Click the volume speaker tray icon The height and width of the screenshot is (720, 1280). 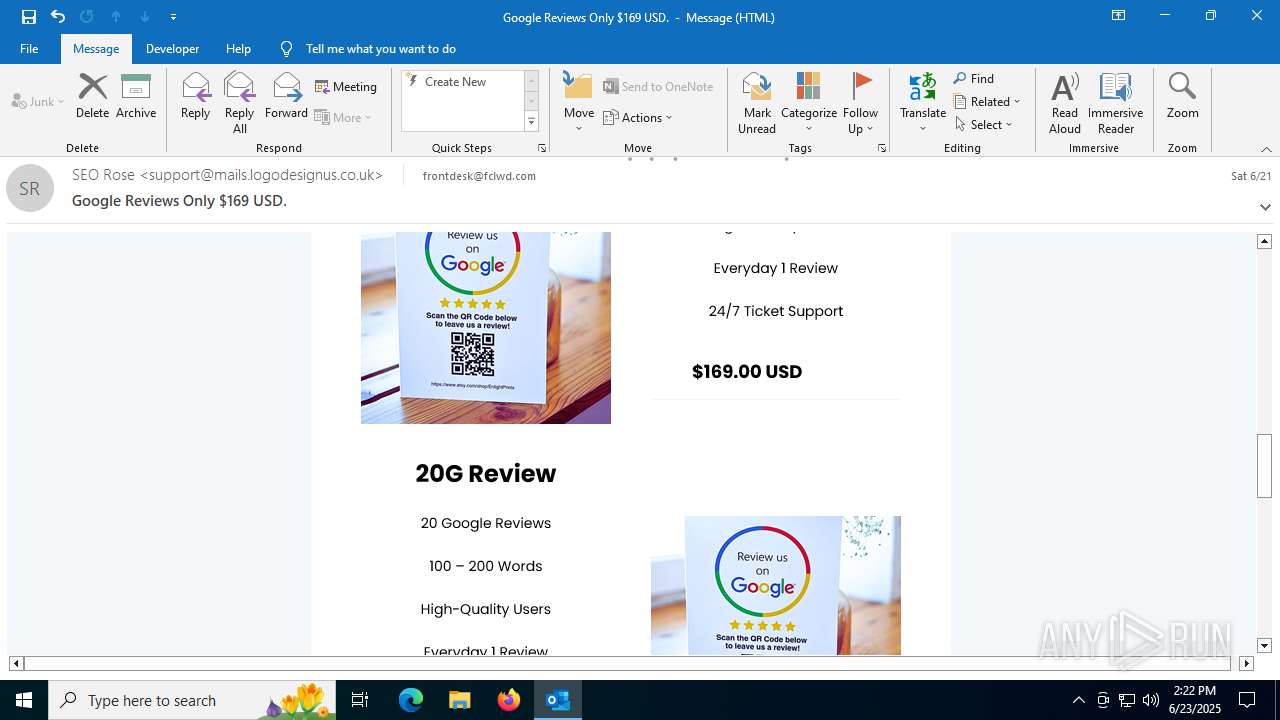1151,700
